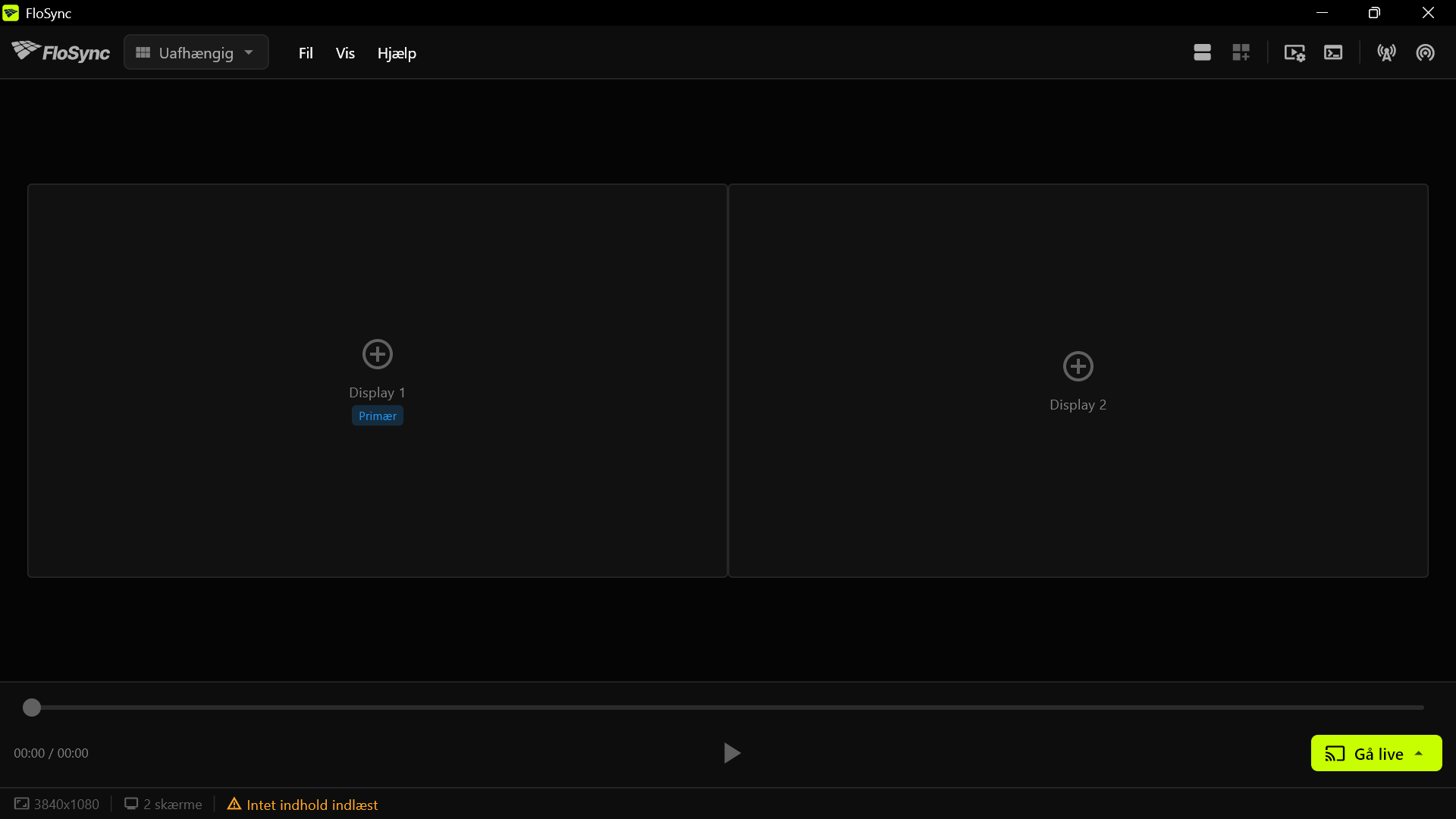
Task: Click the signal podcast circles icon
Action: (x=1426, y=52)
